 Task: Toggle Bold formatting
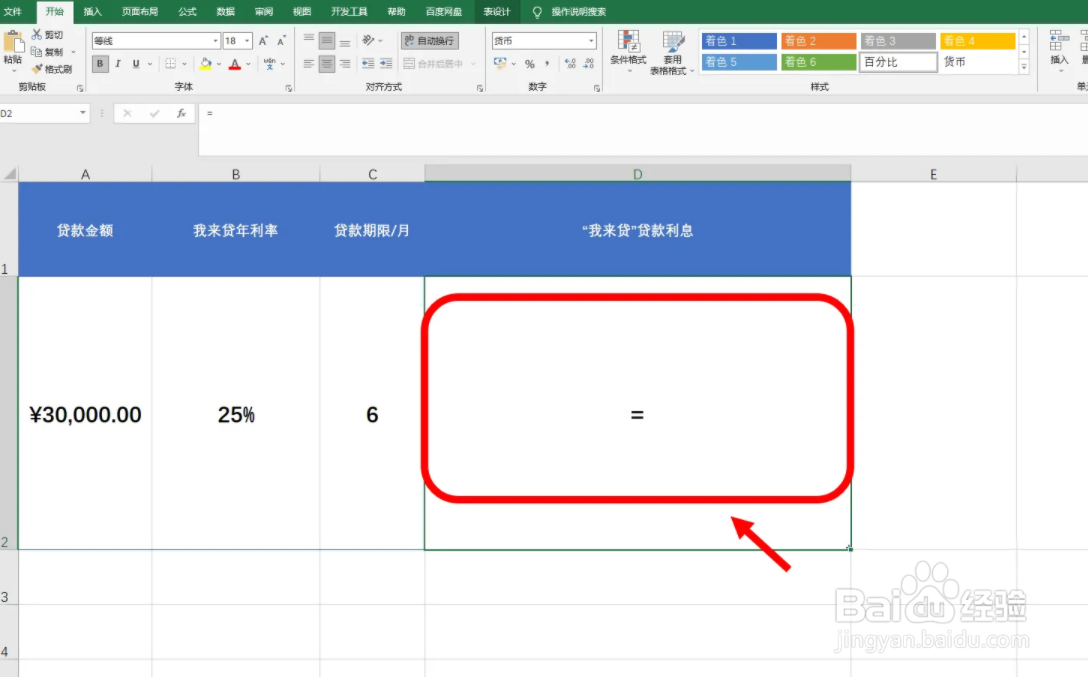pyautogui.click(x=100, y=64)
